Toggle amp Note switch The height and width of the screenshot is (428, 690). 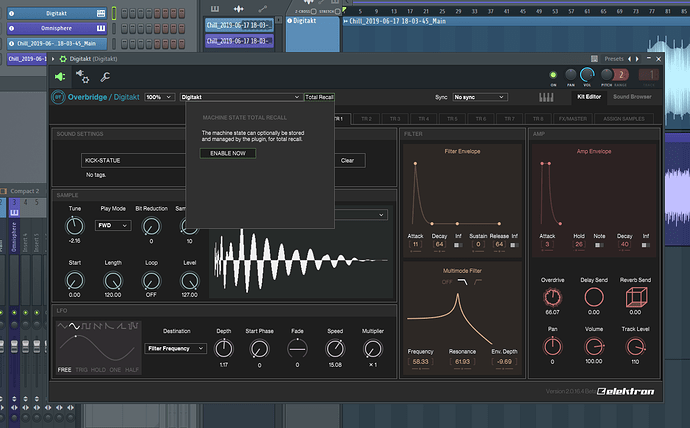599,245
